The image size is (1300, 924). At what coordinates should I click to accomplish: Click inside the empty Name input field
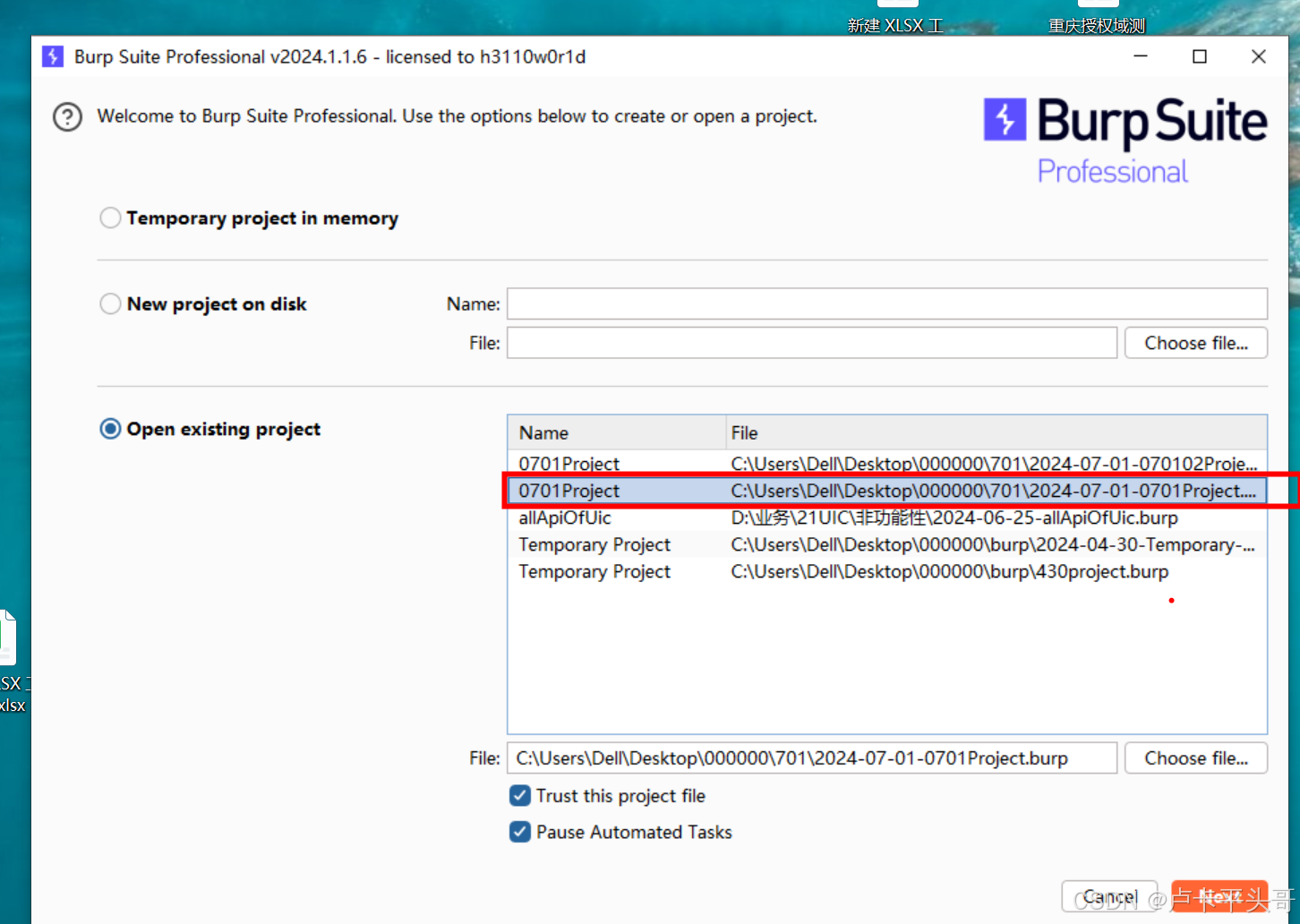[x=886, y=304]
